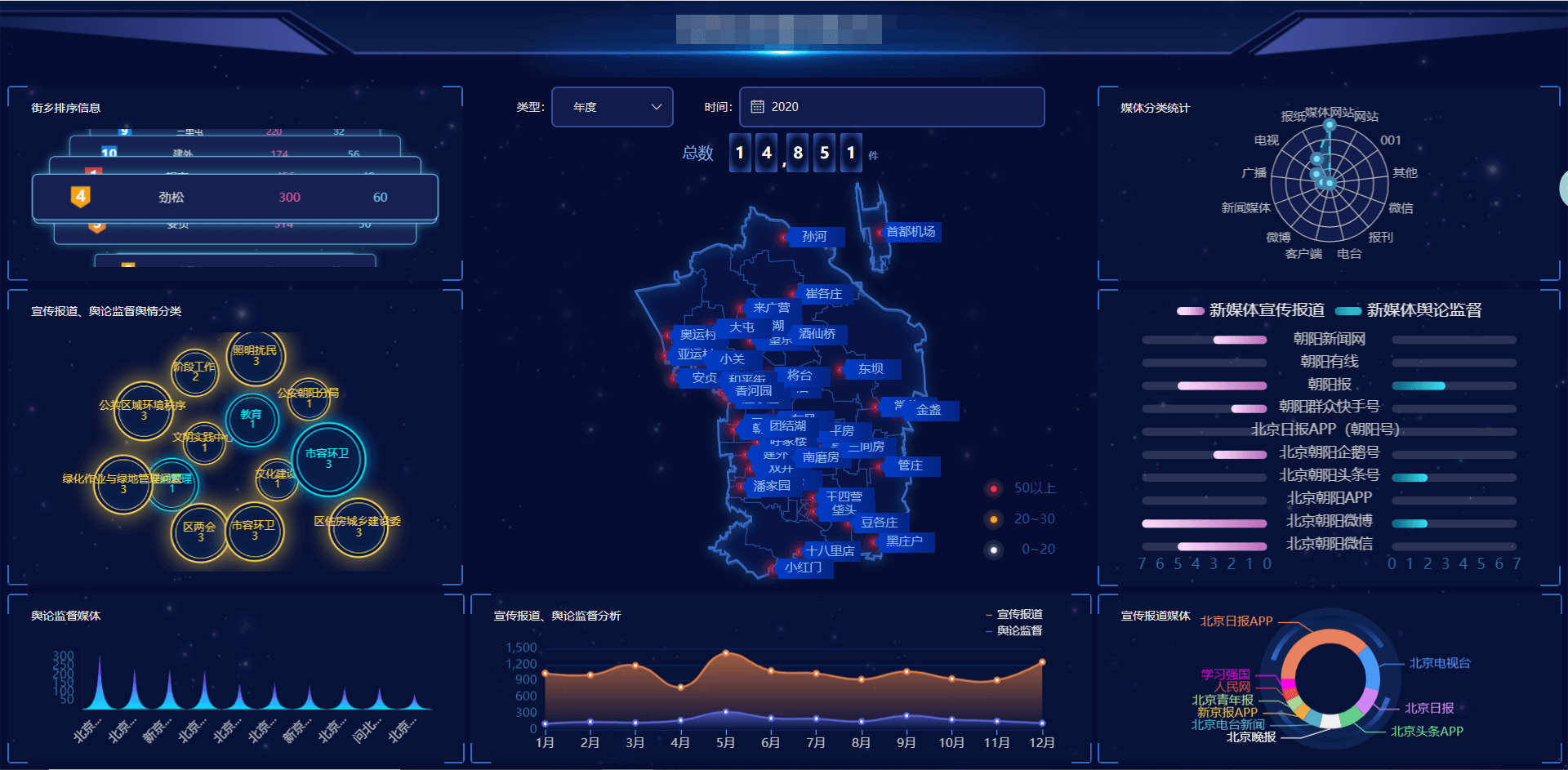Click the 首都机场 map label
1568x770 pixels.
911,232
